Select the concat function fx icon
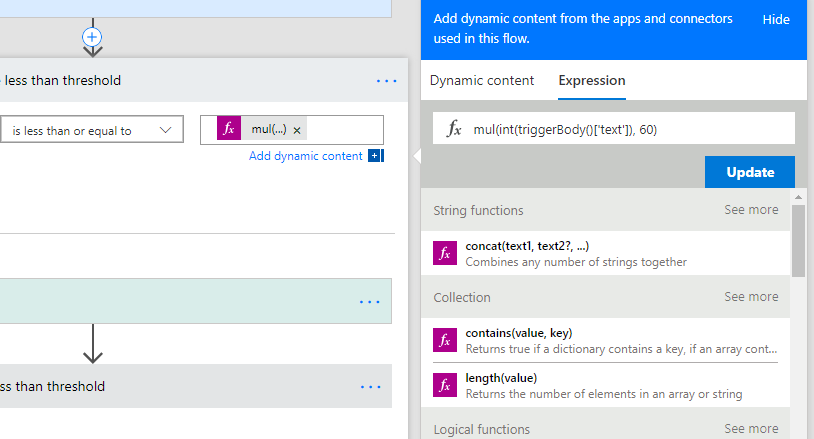The width and height of the screenshot is (814, 439). point(445,253)
